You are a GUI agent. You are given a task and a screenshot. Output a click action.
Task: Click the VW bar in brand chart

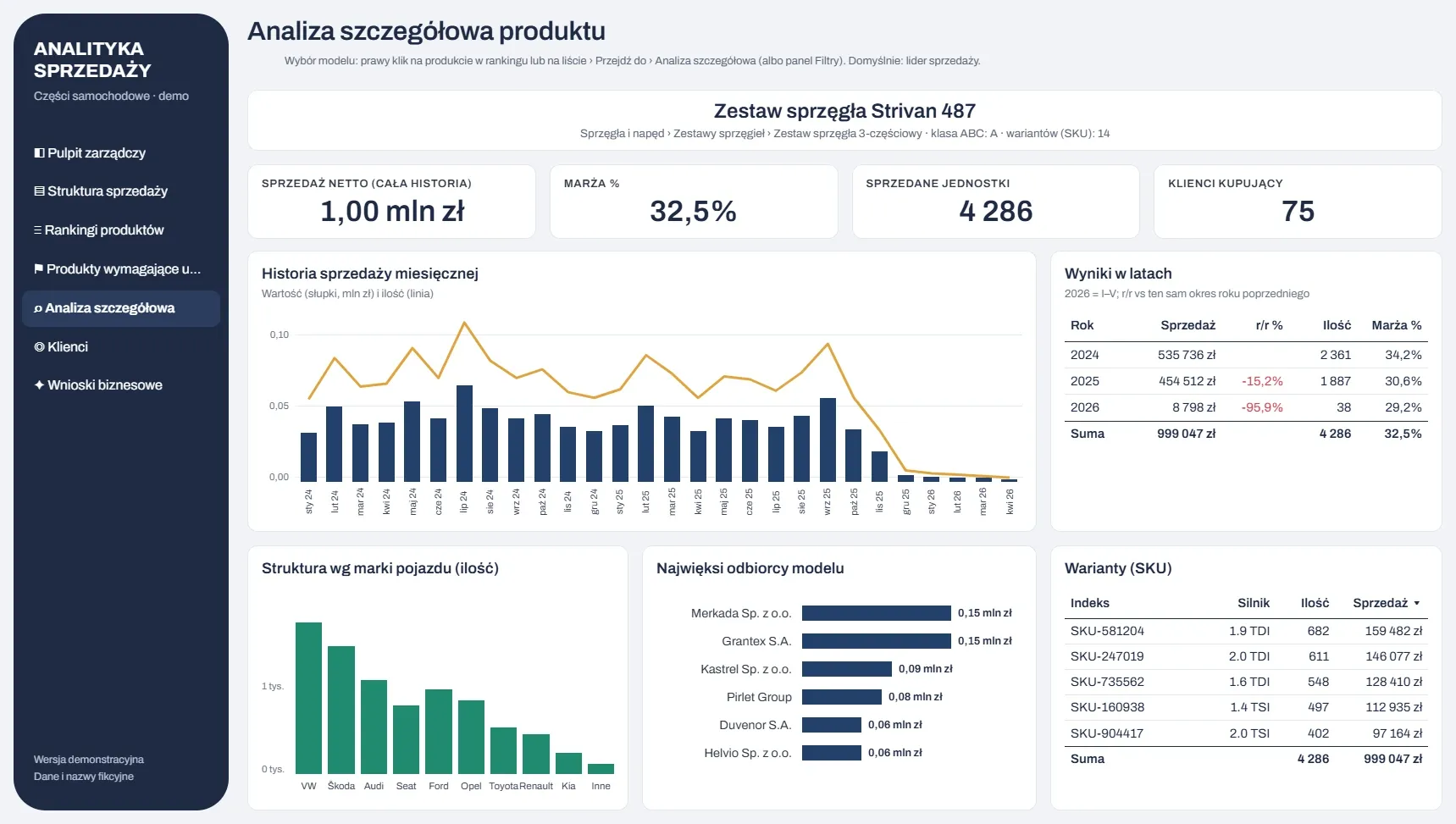coord(308,698)
